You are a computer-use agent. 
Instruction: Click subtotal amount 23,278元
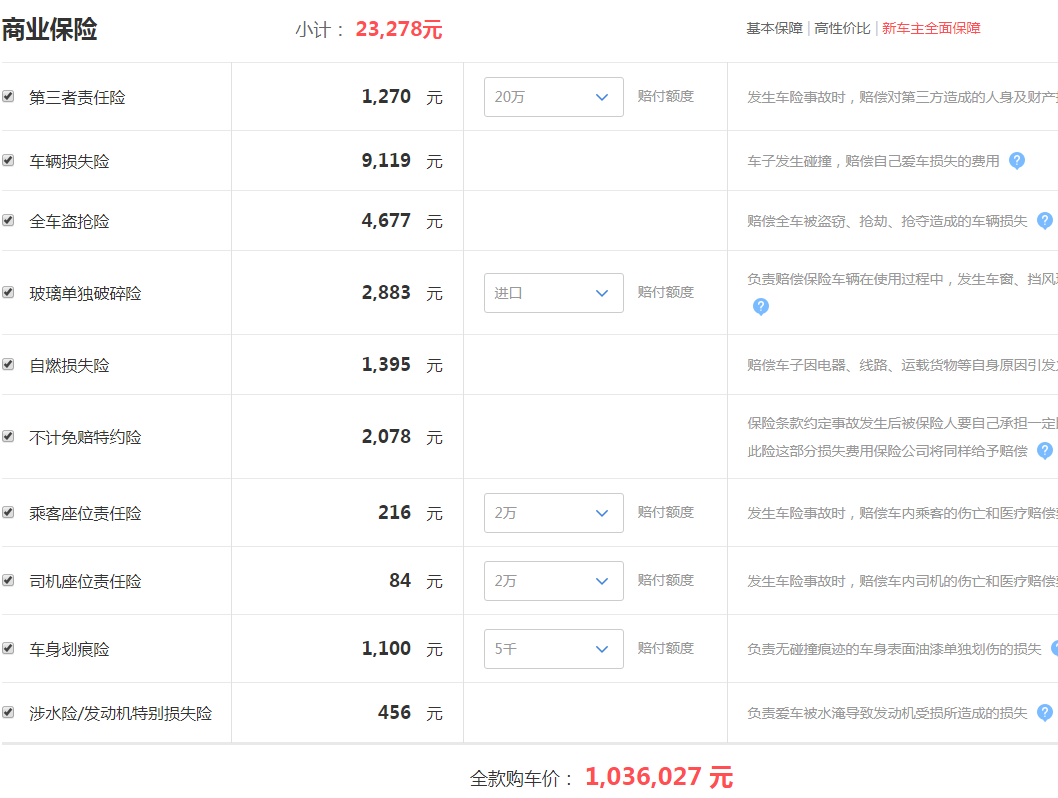pos(399,29)
